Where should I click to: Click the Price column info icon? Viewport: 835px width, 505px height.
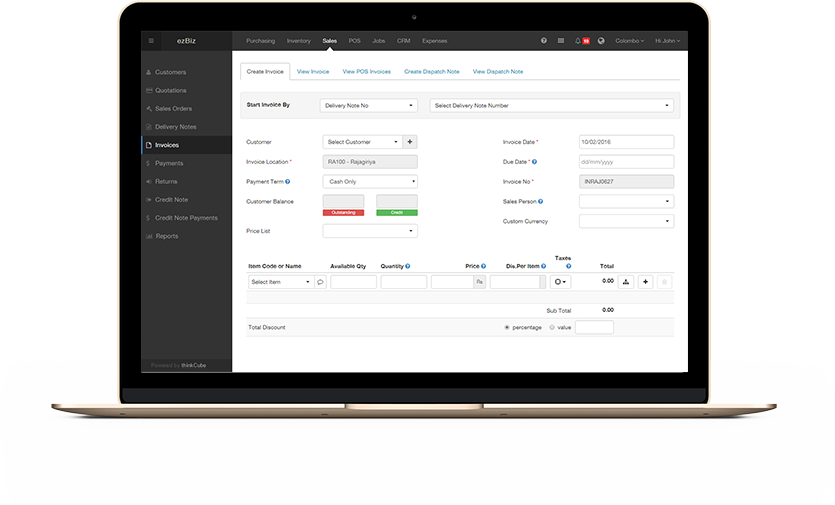[x=483, y=266]
